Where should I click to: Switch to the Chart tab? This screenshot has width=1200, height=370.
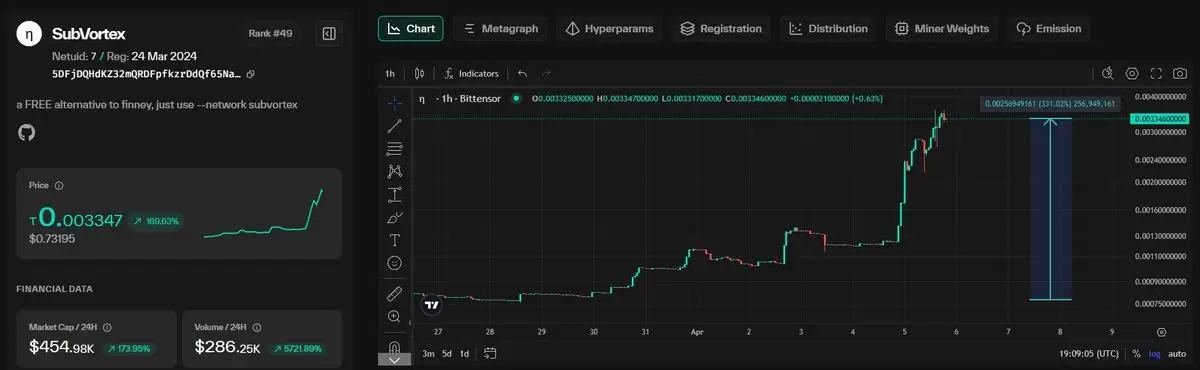coord(411,29)
